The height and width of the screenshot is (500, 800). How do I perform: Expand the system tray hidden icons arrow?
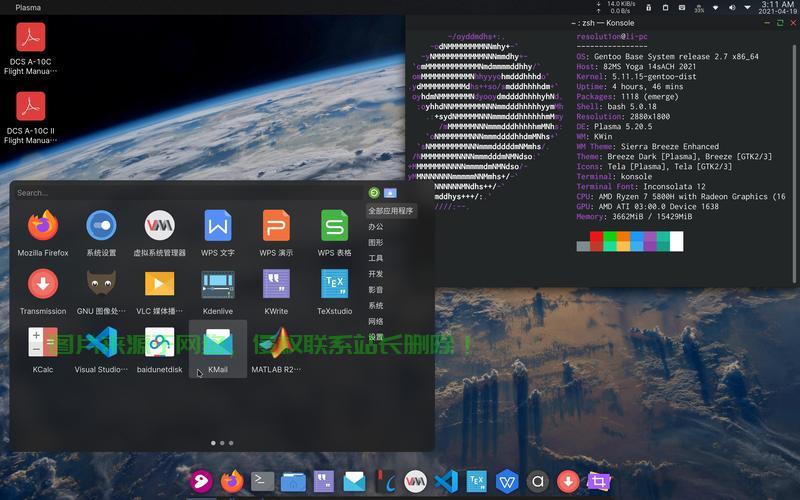pyautogui.click(x=745, y=8)
